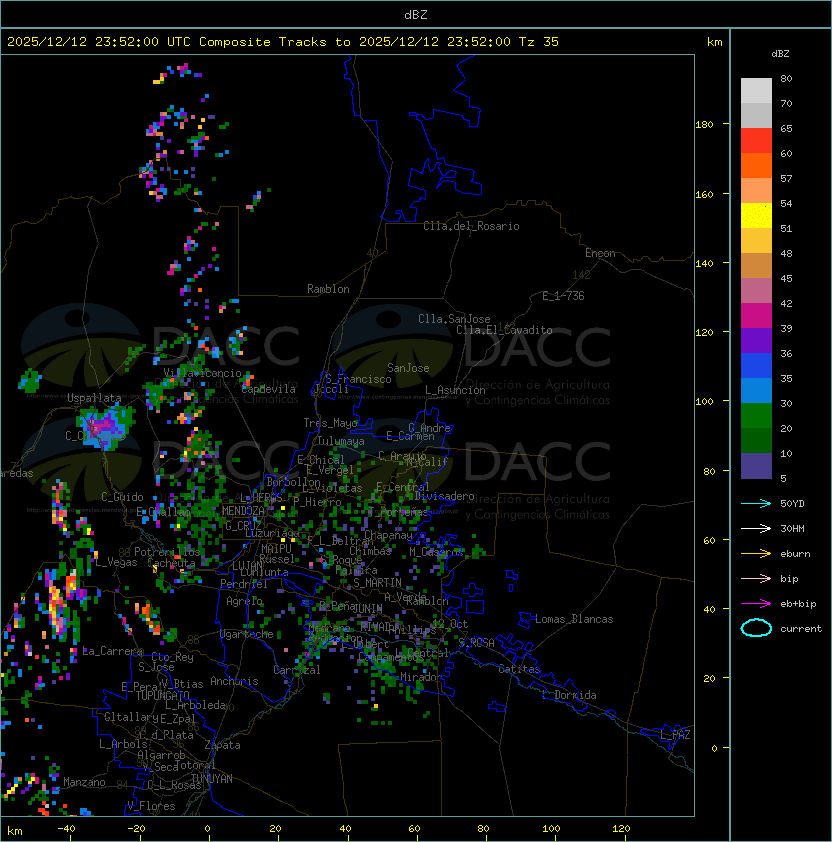Click the 'Clla.del_Rosario' label on map

pos(471,226)
